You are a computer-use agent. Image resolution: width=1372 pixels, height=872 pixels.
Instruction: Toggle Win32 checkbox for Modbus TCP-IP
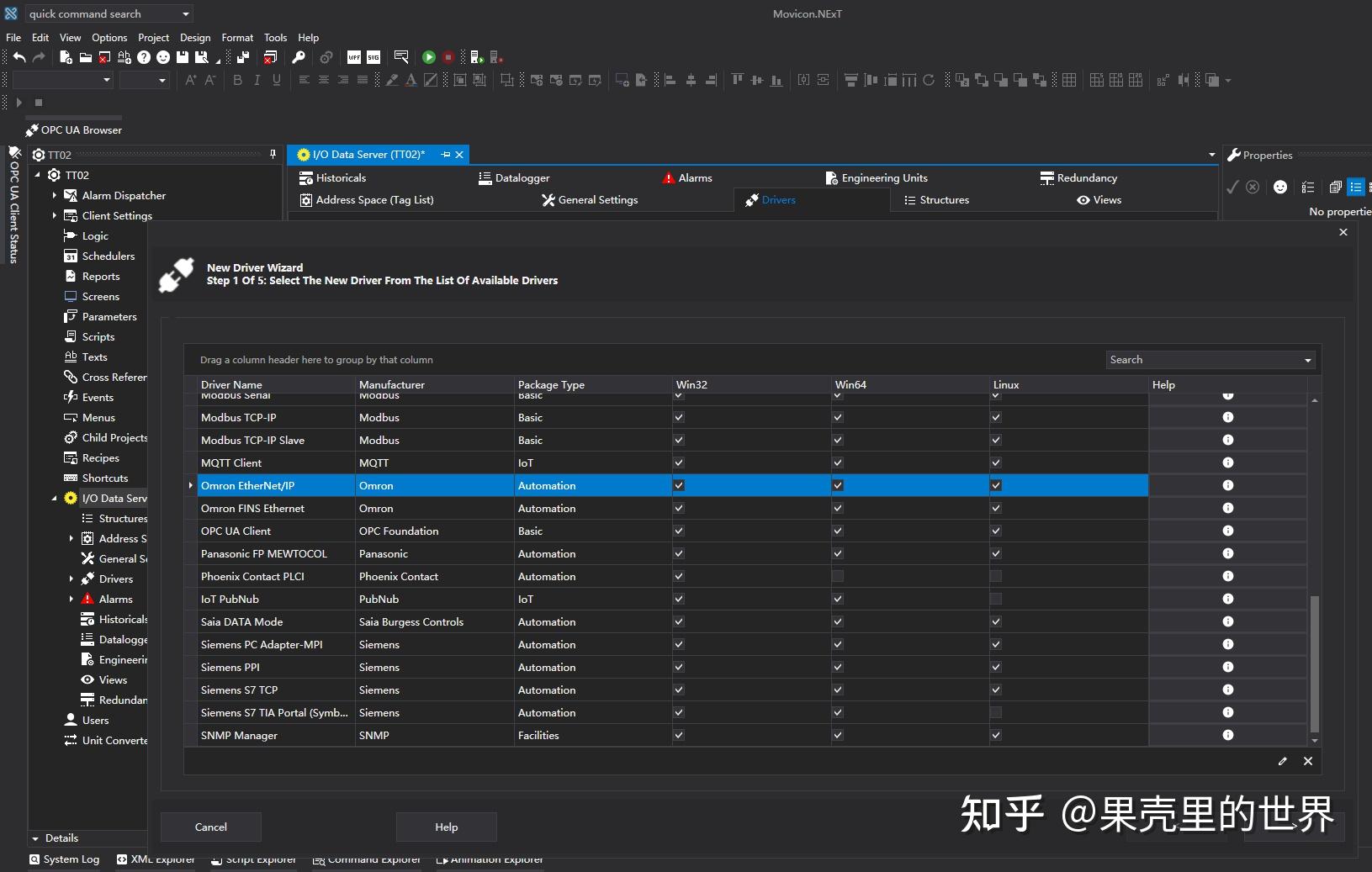pyautogui.click(x=679, y=417)
